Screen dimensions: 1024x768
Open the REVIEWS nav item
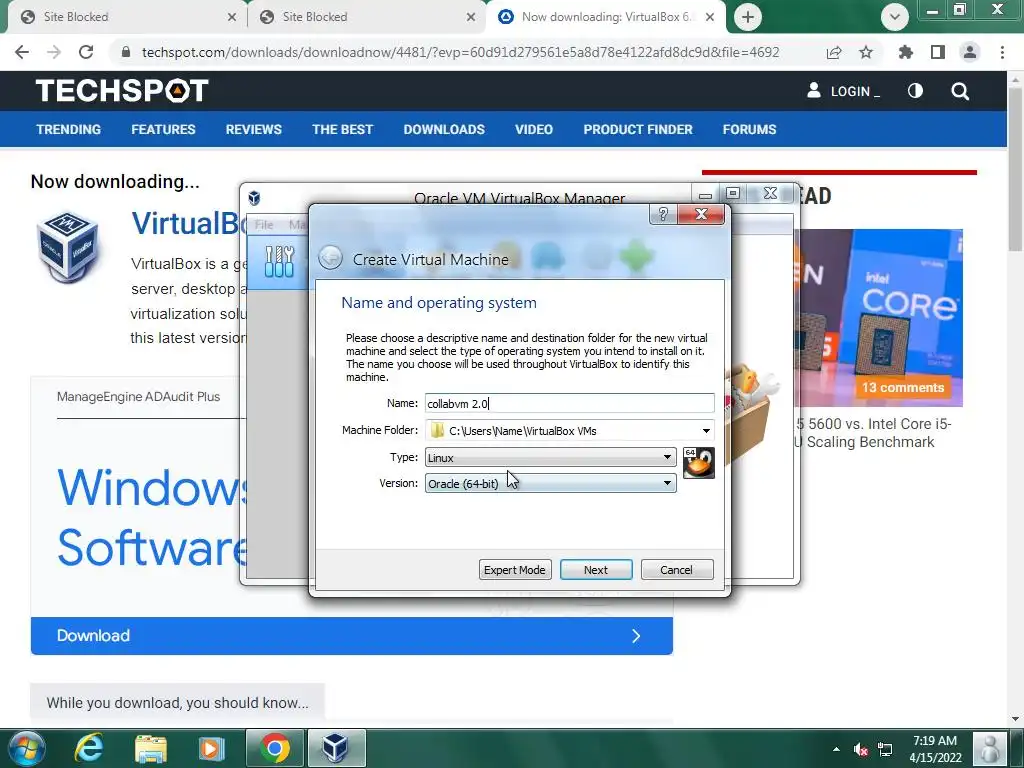point(253,129)
